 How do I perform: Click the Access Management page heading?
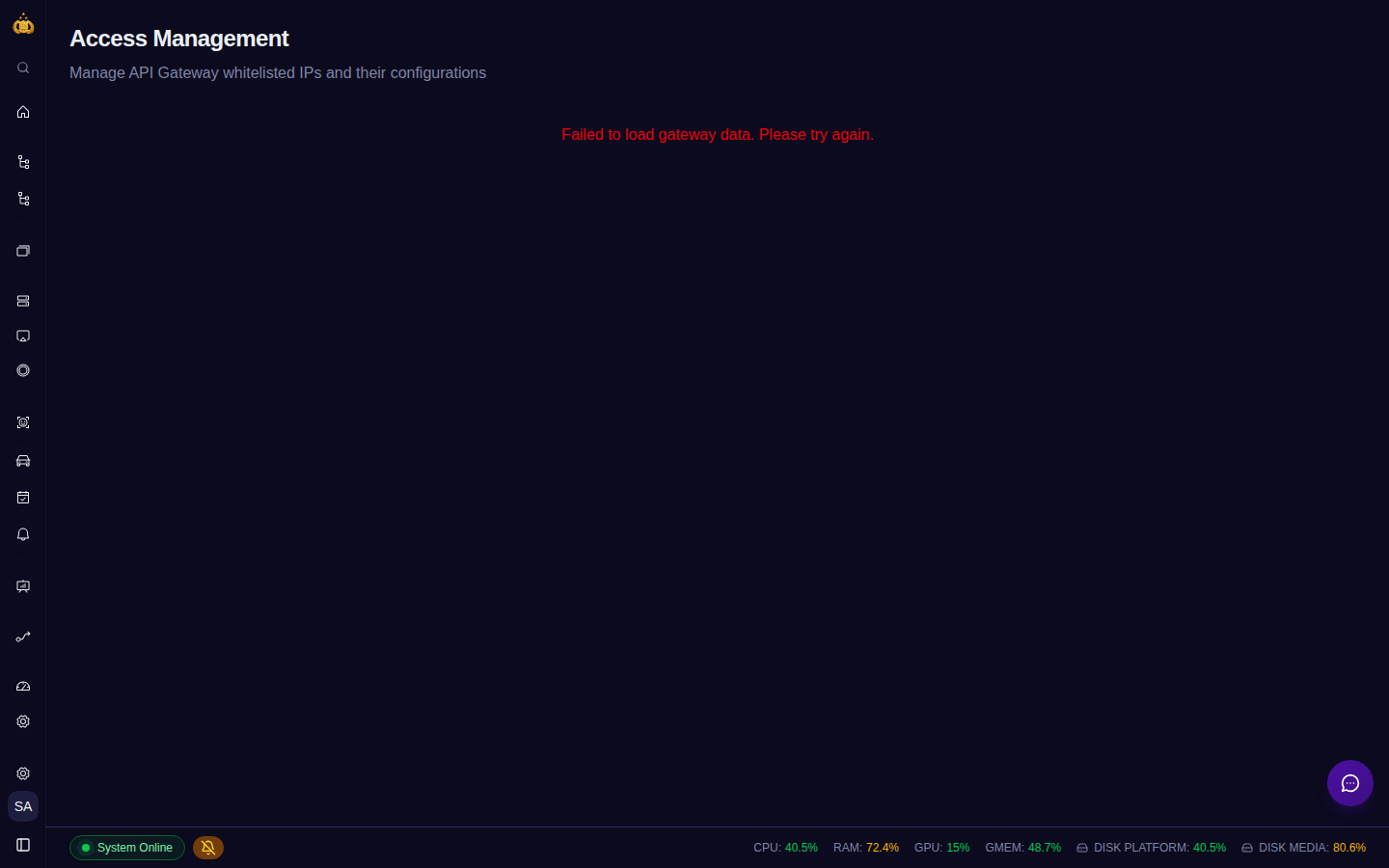(179, 39)
